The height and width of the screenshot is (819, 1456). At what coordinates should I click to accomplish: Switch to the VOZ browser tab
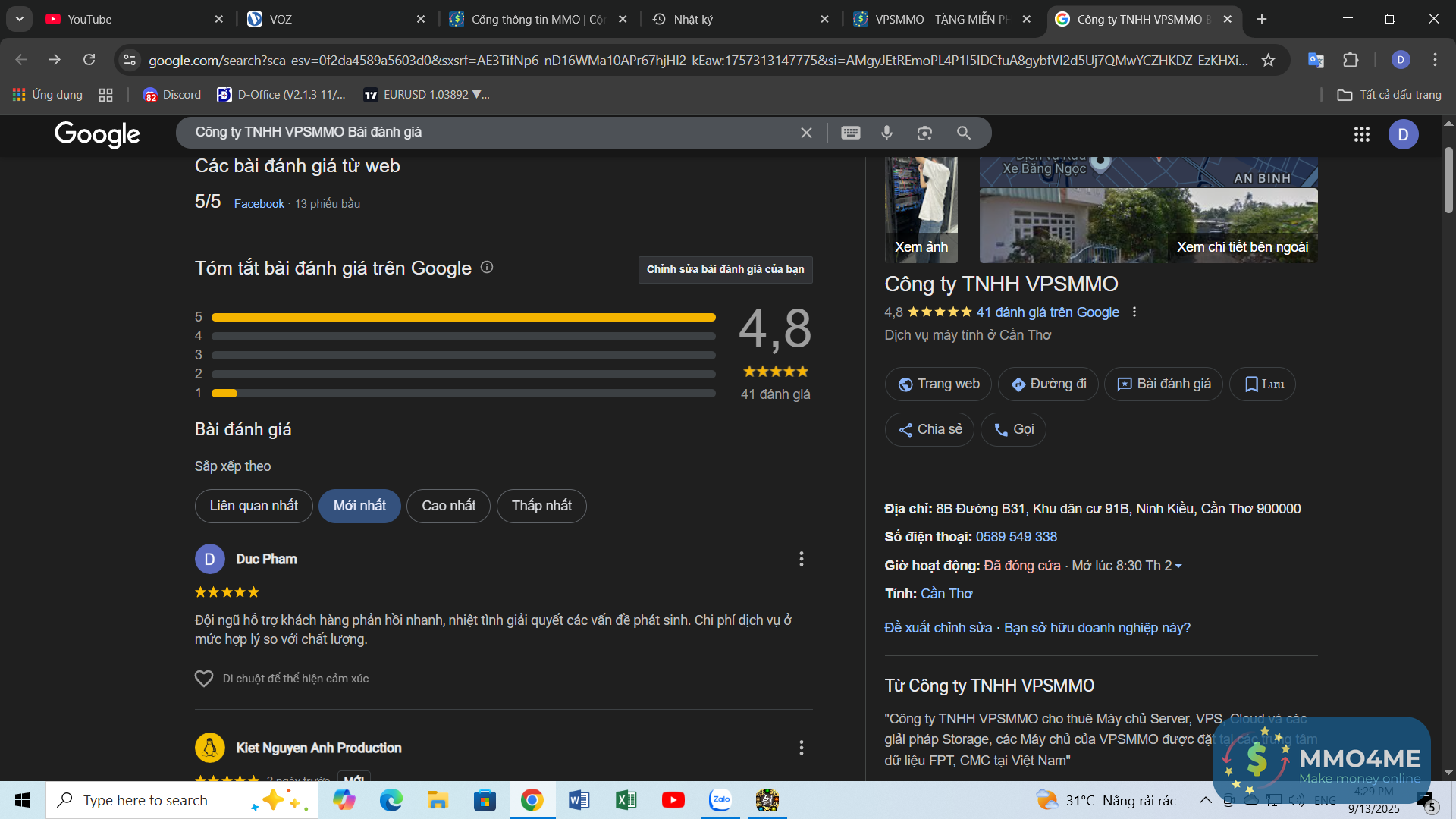(334, 19)
